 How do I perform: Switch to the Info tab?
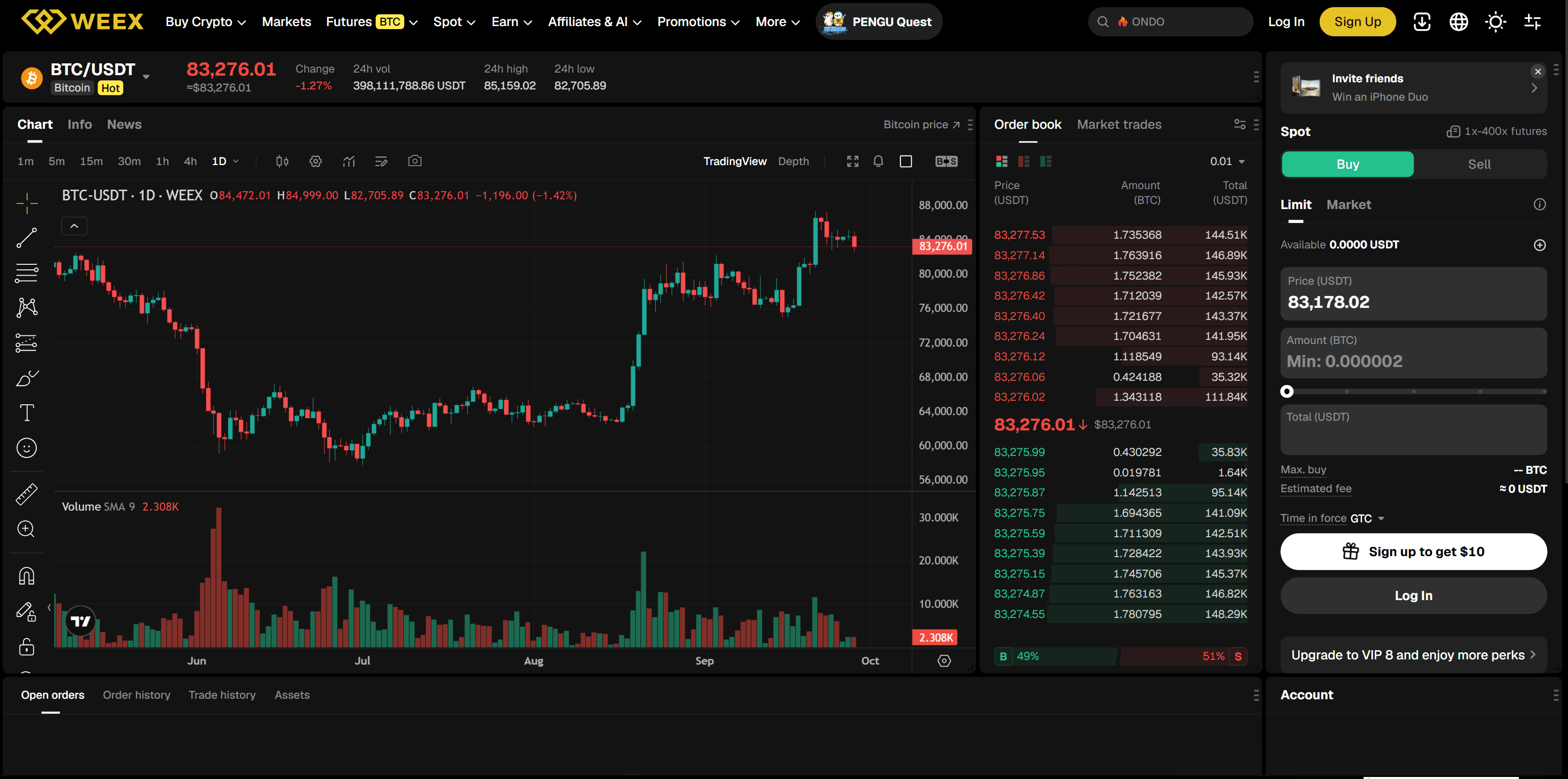[x=80, y=124]
